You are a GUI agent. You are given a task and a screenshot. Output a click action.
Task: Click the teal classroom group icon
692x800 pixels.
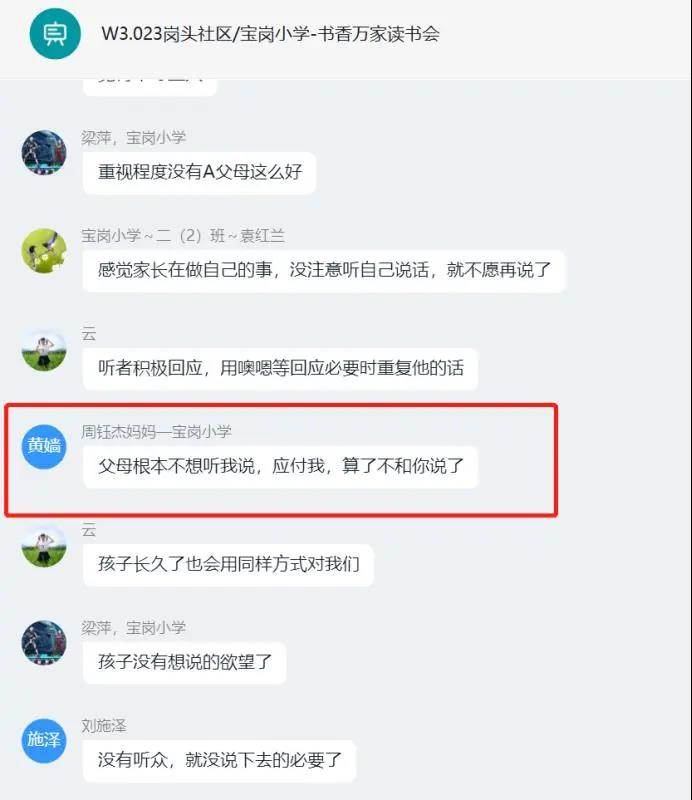(x=55, y=34)
